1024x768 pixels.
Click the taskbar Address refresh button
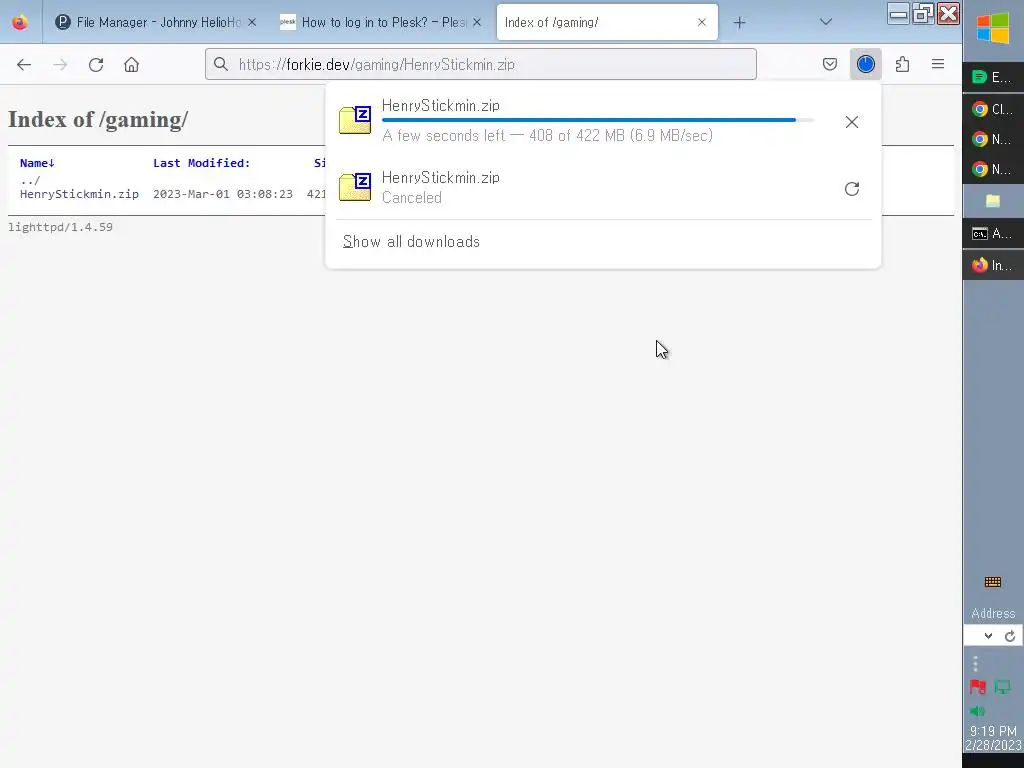coord(1010,636)
